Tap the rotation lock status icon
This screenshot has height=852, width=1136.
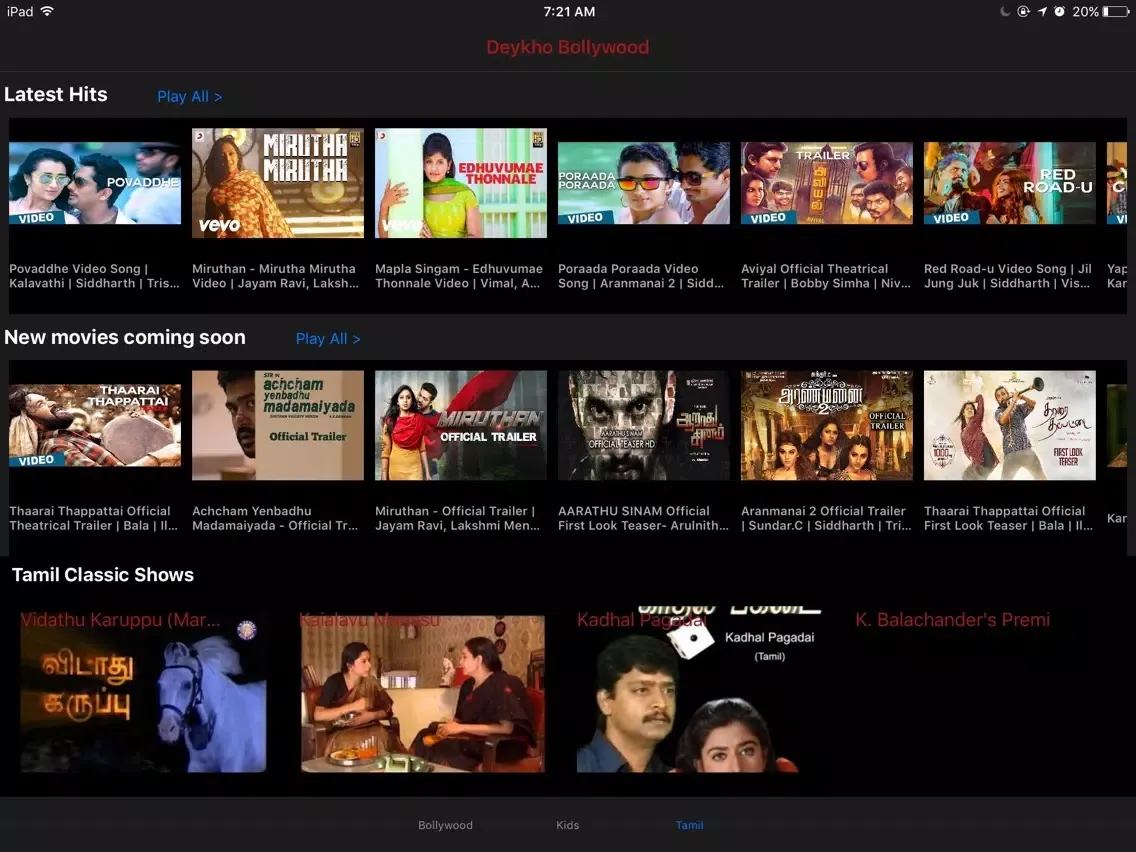click(x=1023, y=11)
